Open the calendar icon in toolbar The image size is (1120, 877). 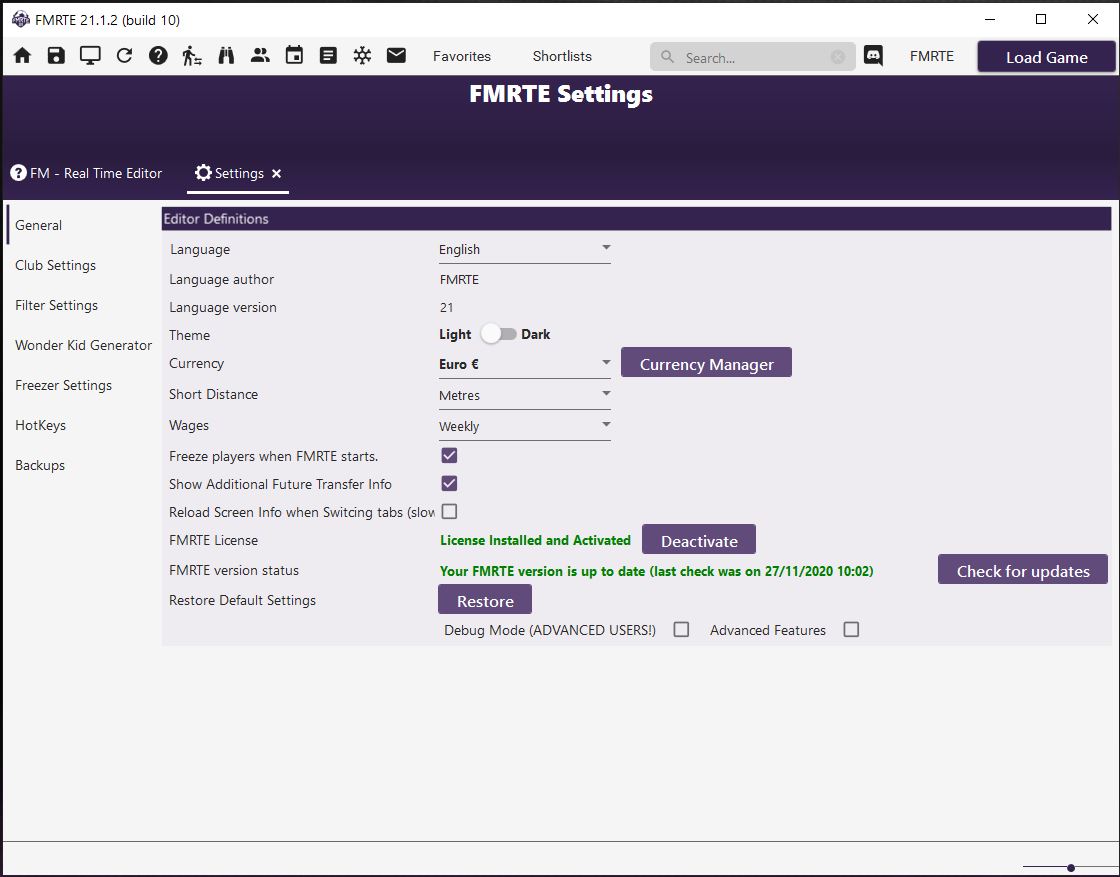pos(294,56)
